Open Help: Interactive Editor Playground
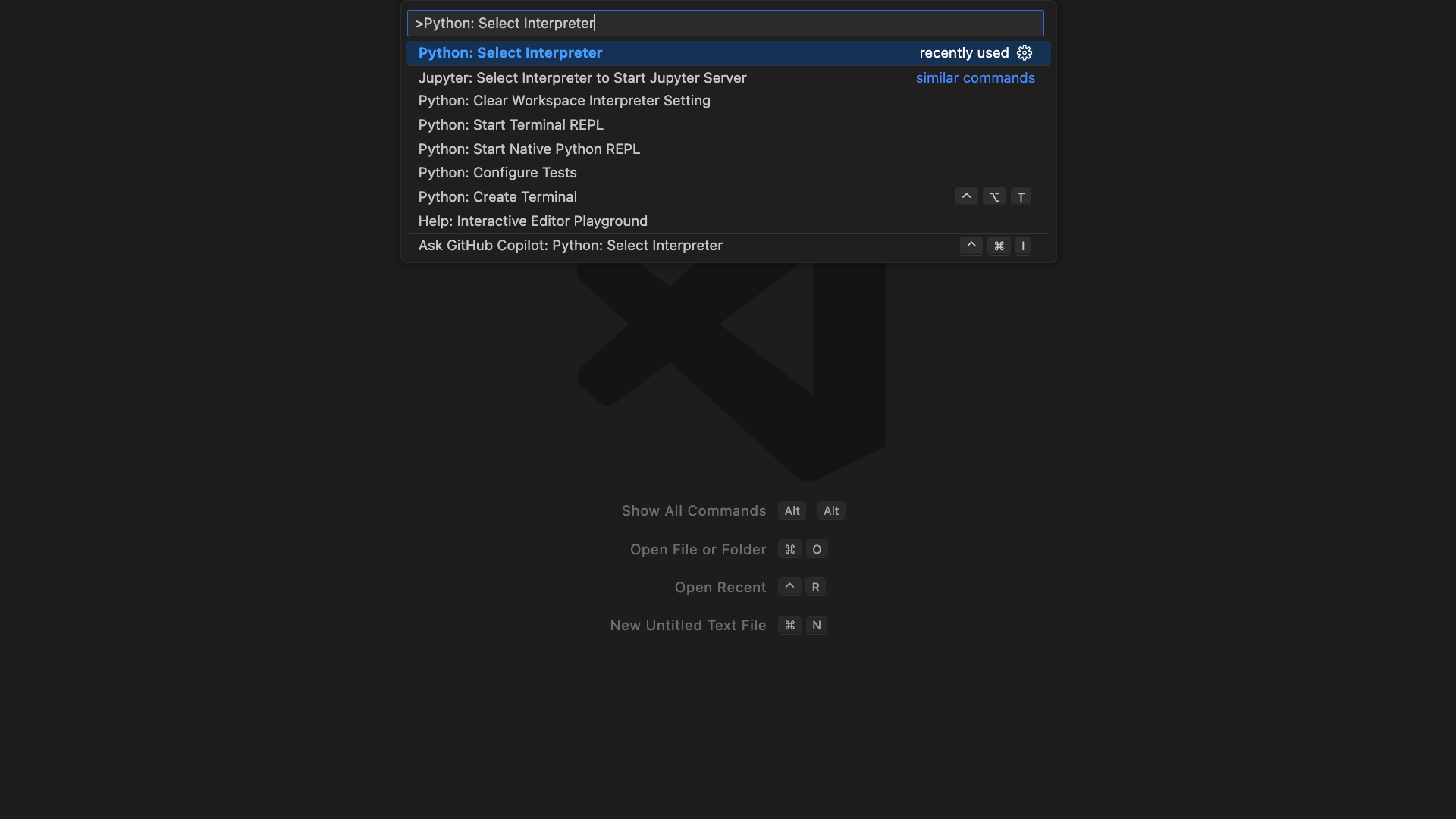The image size is (1456, 819). (x=532, y=221)
